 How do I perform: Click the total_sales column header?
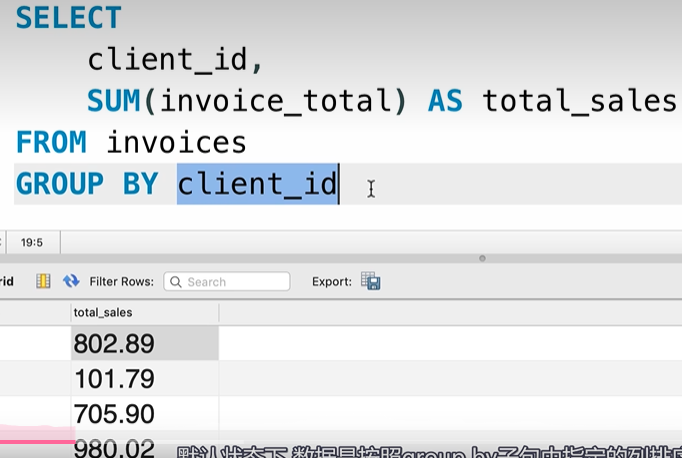coord(145,313)
